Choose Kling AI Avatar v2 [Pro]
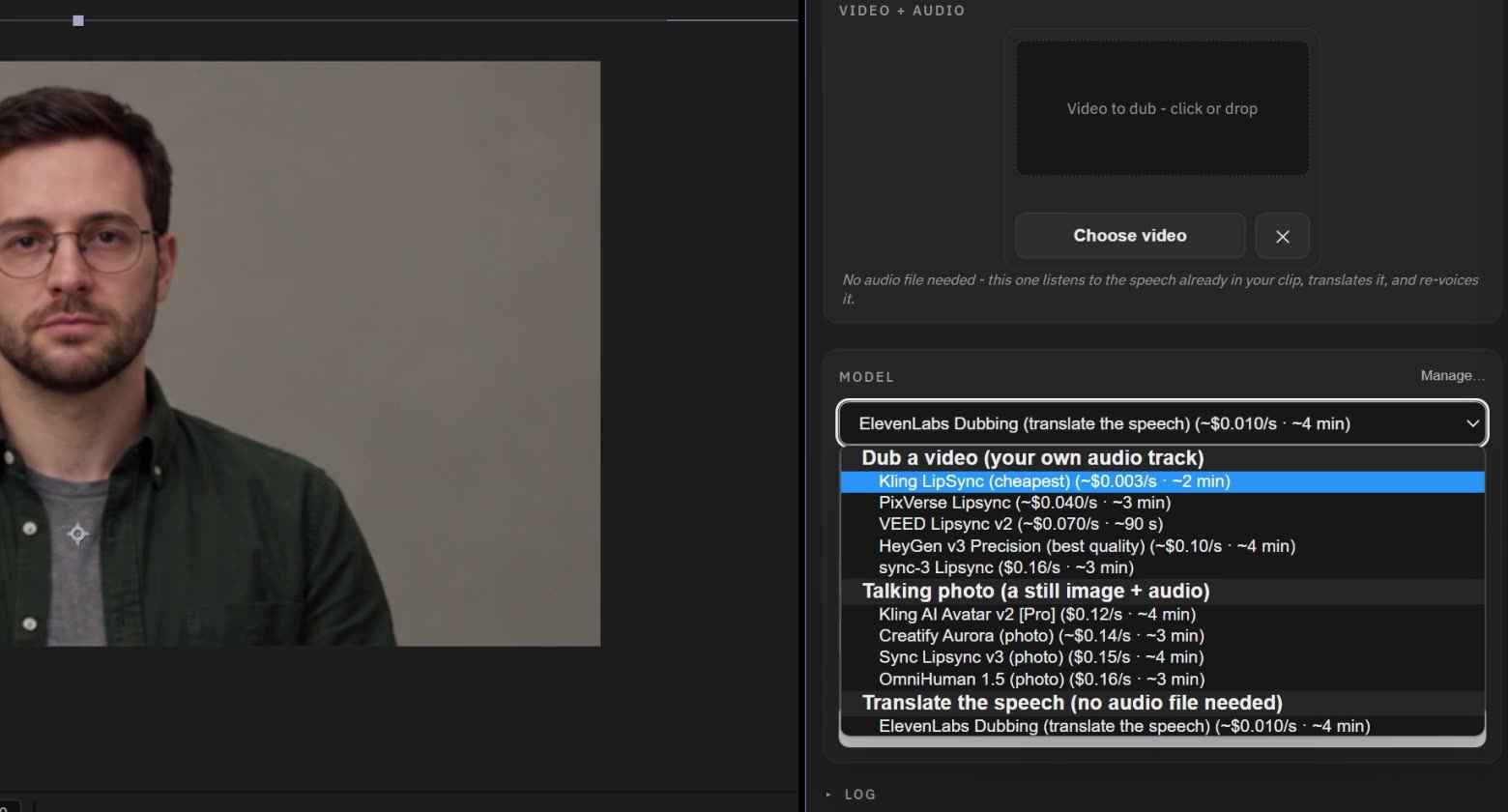Image resolution: width=1508 pixels, height=812 pixels. [1162, 615]
